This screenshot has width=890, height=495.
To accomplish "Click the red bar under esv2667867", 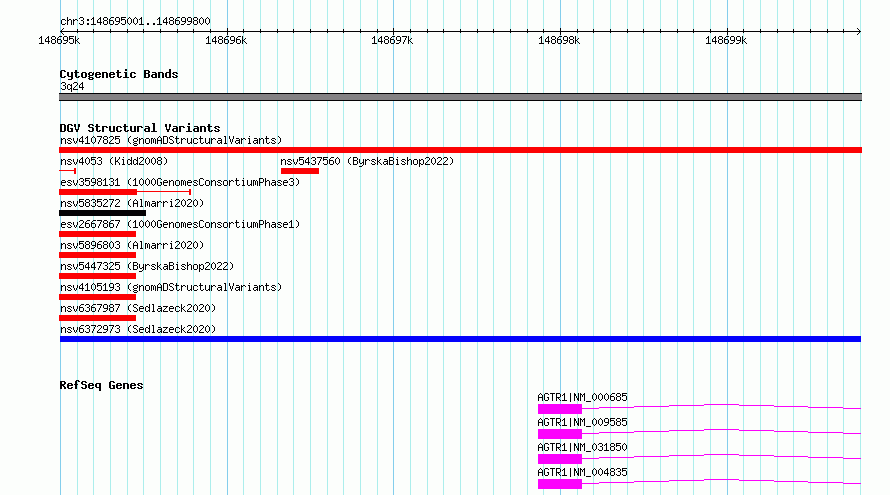I will click(x=98, y=234).
